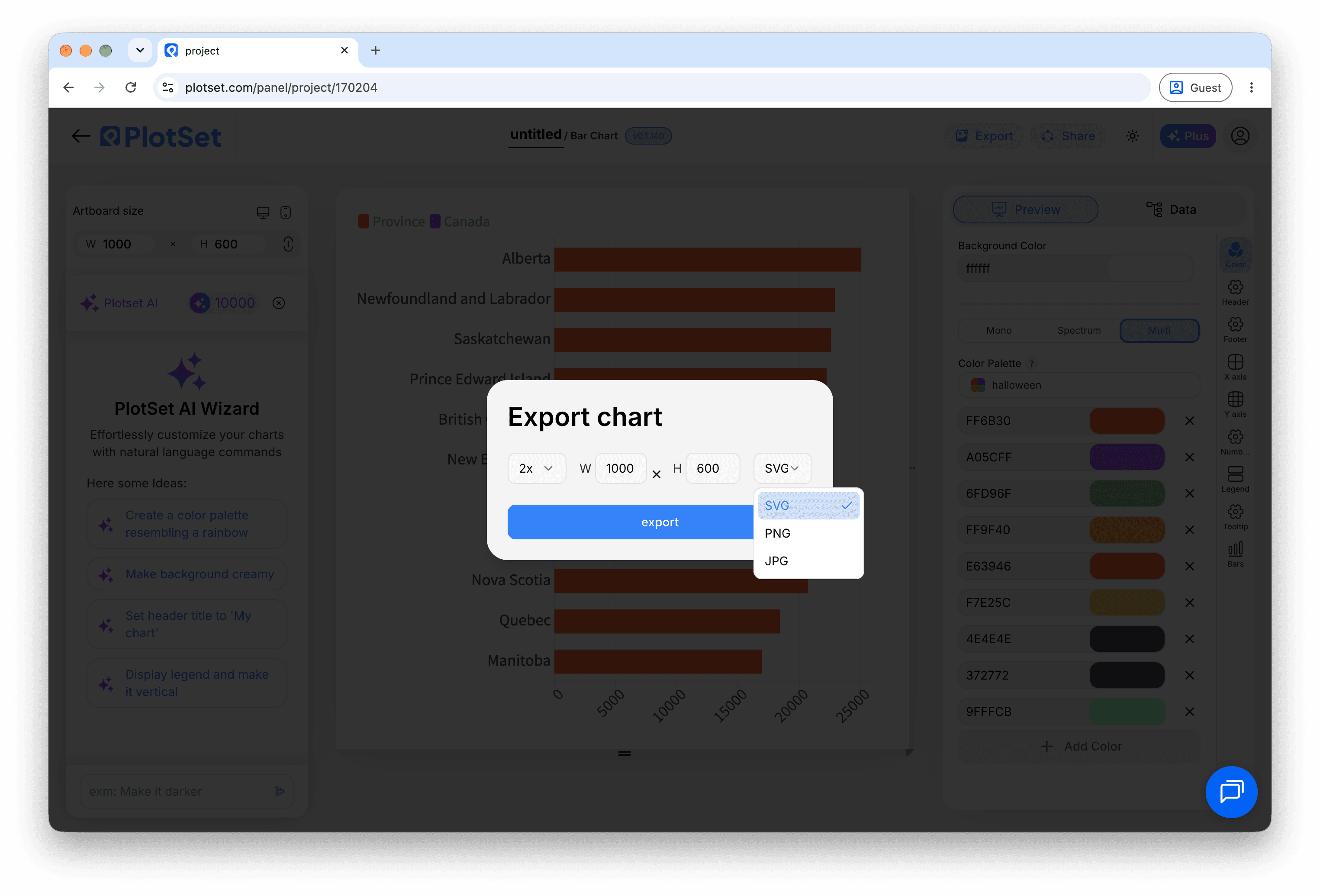
Task: Remove color 372772 from palette
Action: point(1189,676)
